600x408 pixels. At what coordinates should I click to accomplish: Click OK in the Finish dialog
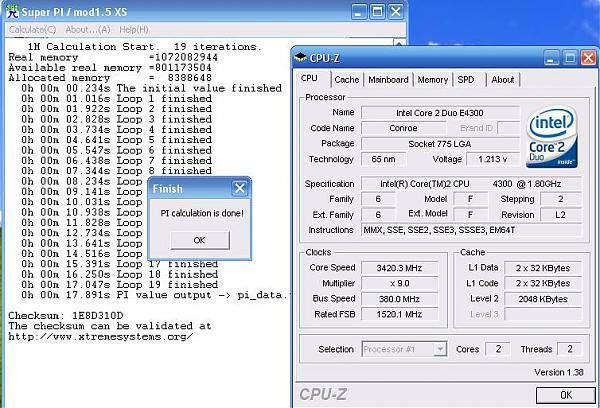tap(200, 240)
